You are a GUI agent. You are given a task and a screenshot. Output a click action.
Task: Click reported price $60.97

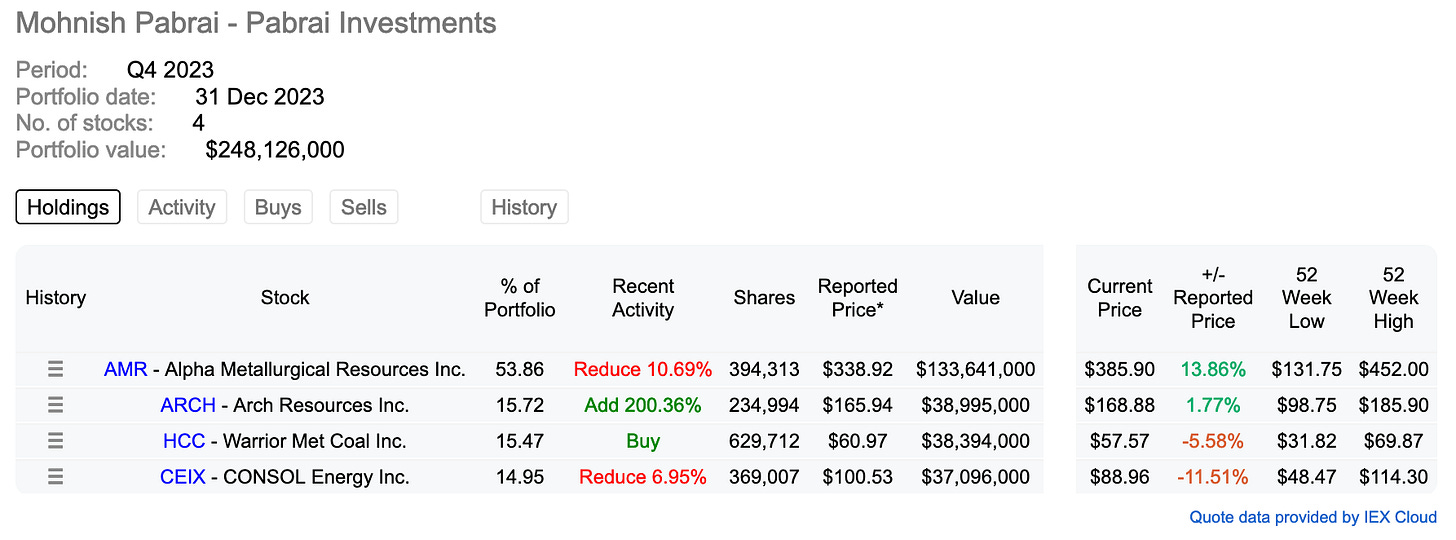click(857, 442)
